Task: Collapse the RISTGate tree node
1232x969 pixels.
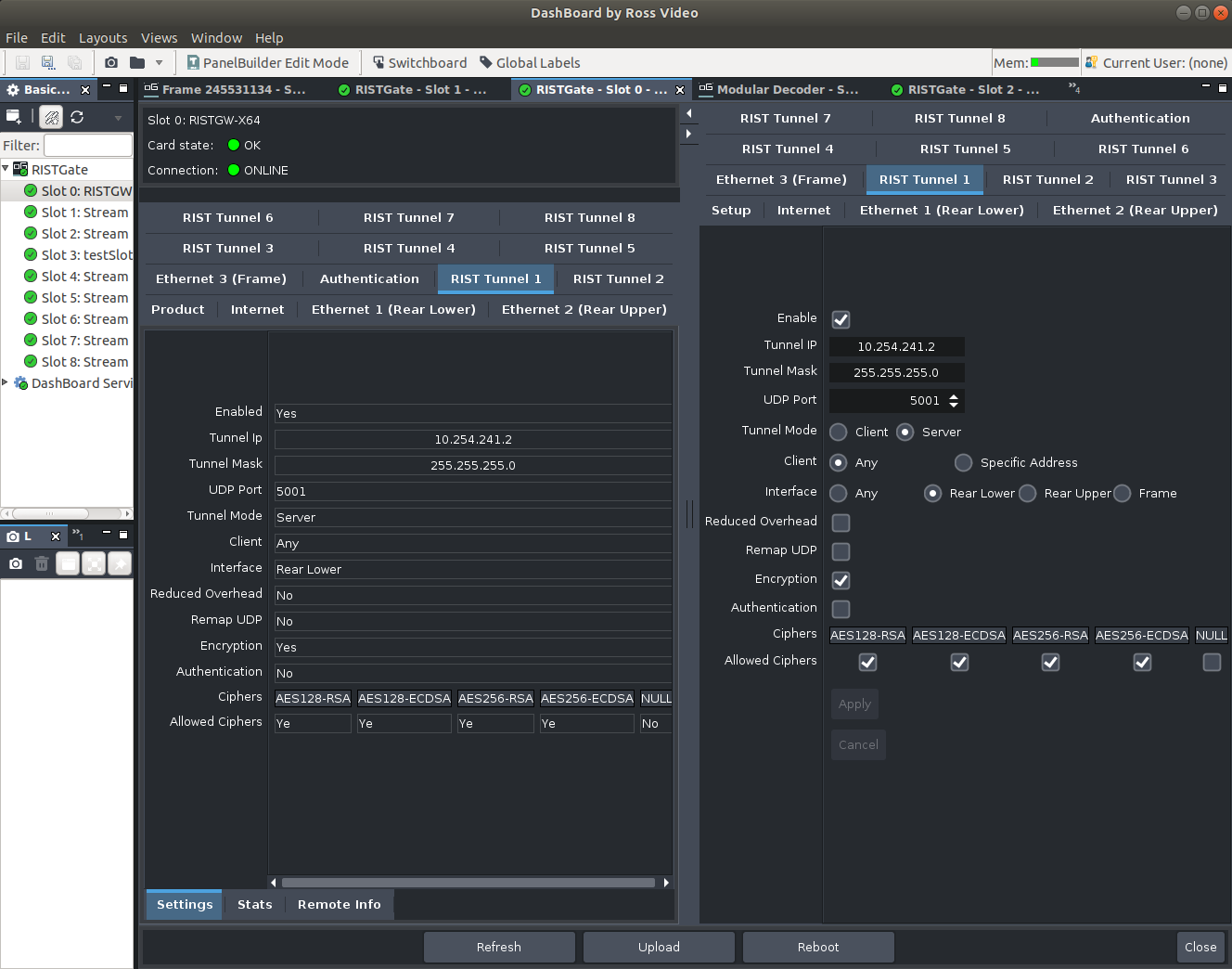Action: click(x=6, y=169)
